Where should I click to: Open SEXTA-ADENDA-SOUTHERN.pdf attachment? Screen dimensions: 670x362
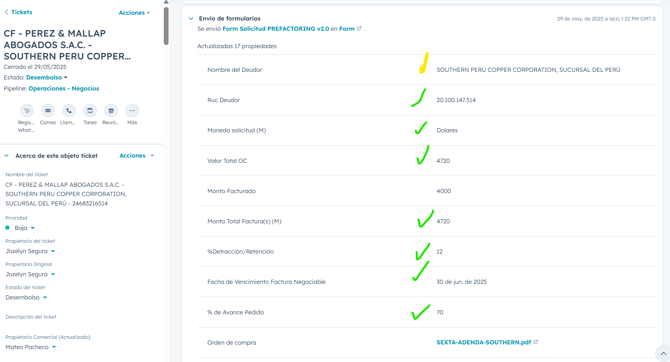point(483,342)
